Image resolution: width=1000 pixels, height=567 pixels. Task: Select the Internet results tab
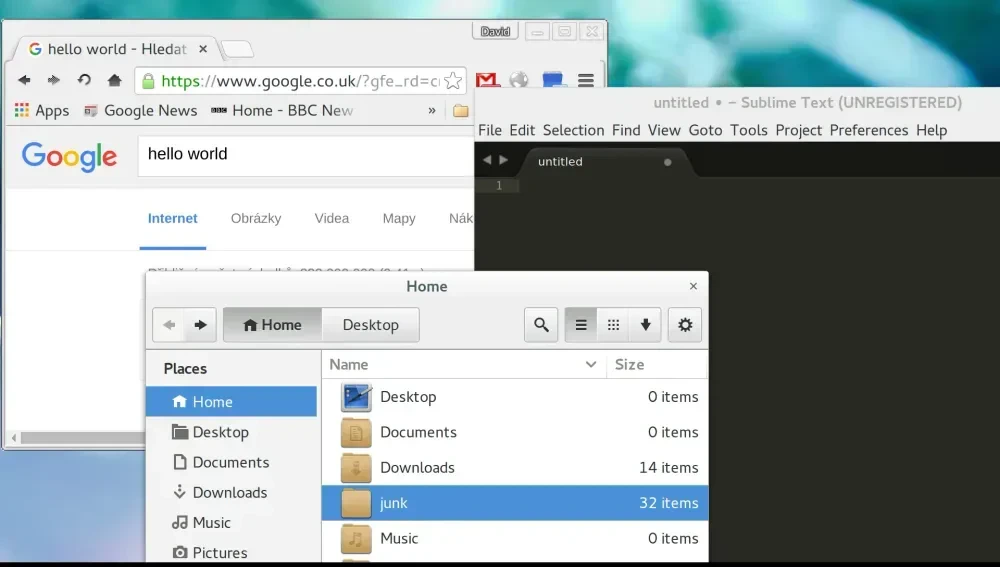(x=173, y=219)
